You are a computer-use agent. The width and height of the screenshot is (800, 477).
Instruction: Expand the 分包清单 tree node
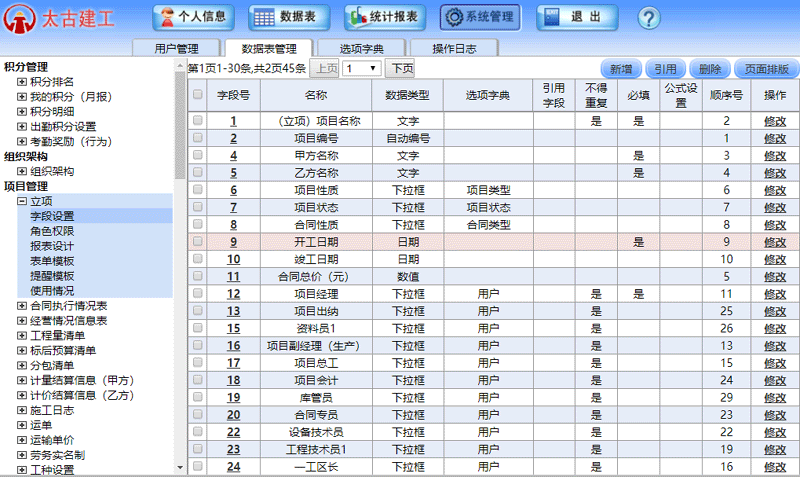tap(22, 365)
